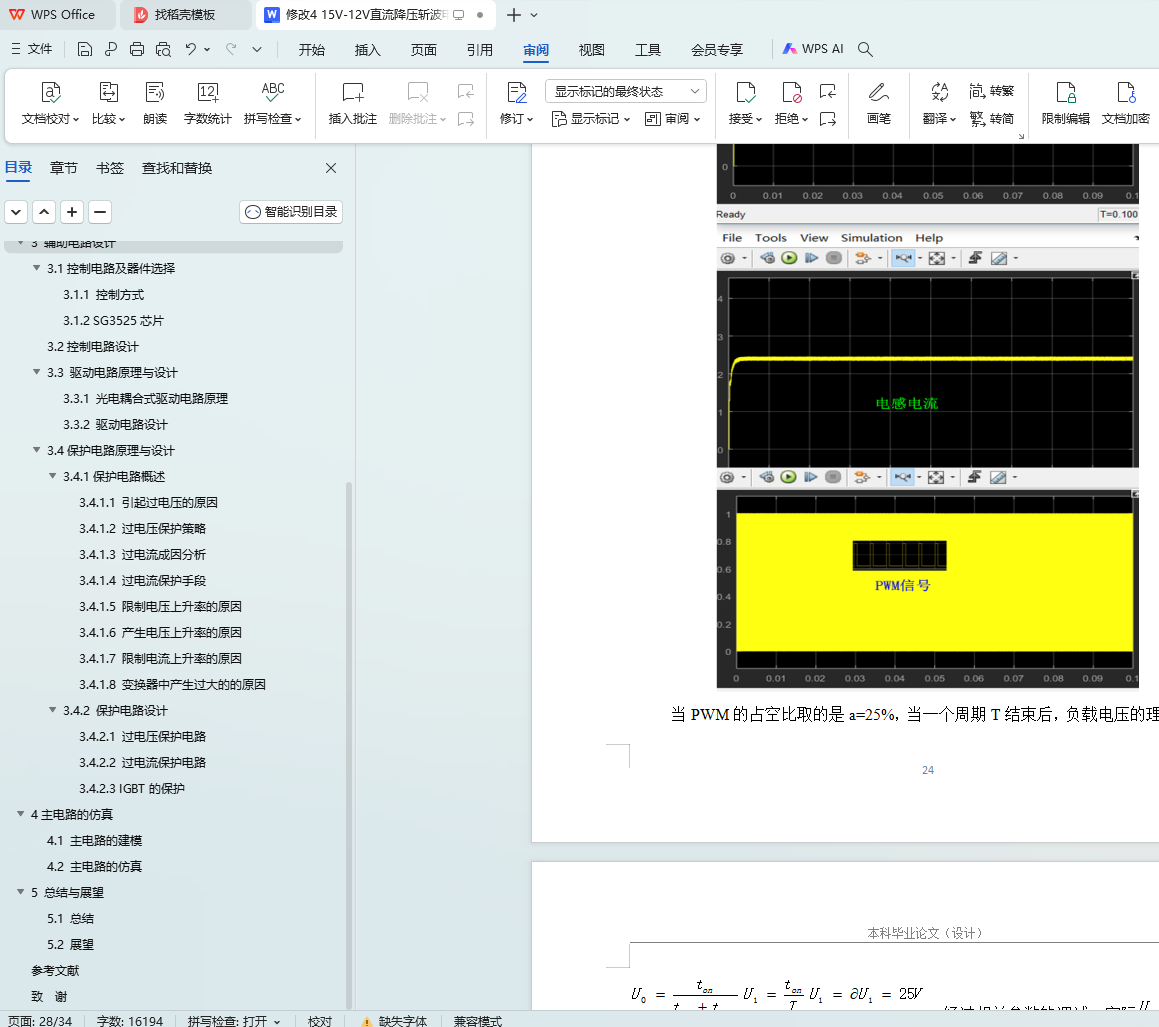Click Smart Recognize TOC (智能识别目录) button
Viewport: 1159px width, 1027px height.
[290, 211]
